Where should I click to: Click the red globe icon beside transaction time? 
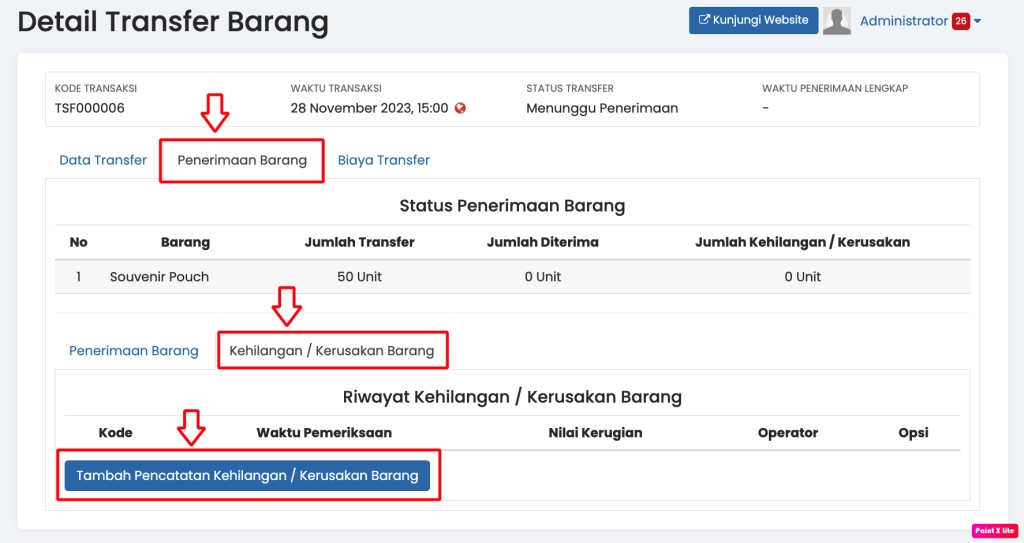(x=460, y=108)
